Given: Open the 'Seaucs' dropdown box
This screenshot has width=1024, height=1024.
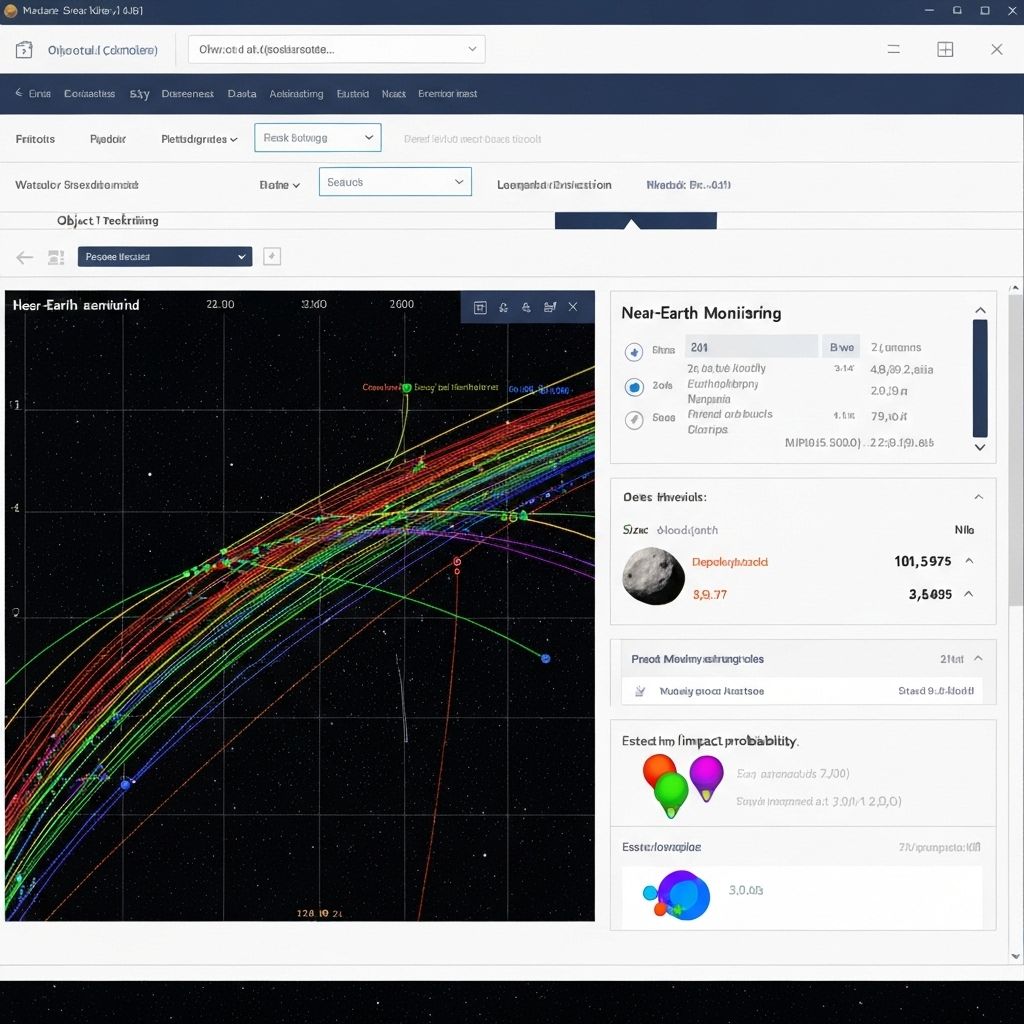Looking at the screenshot, I should [395, 182].
